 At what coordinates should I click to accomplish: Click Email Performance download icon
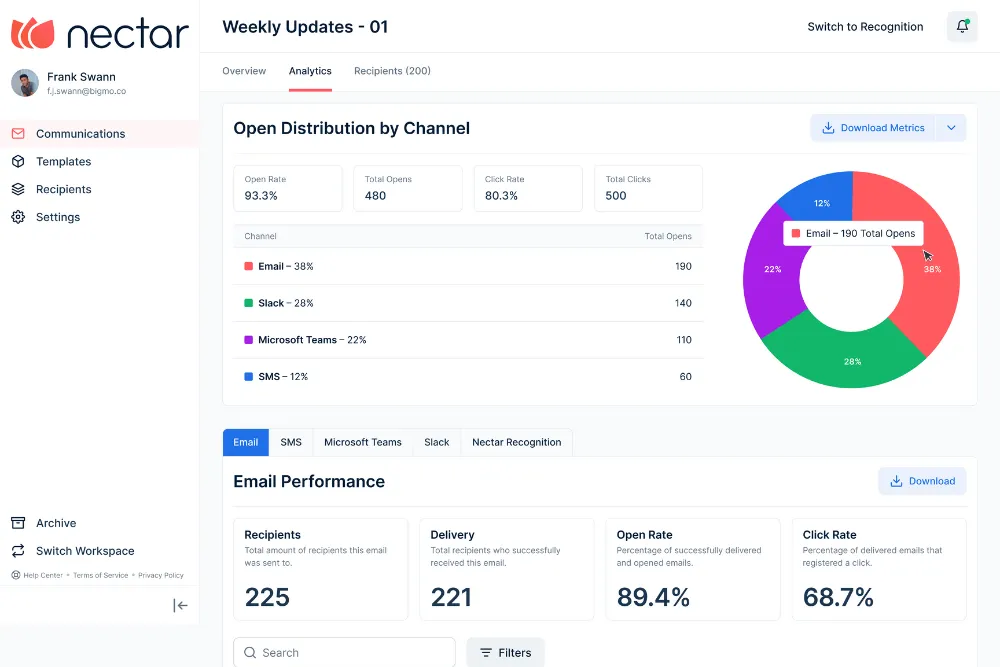896,481
